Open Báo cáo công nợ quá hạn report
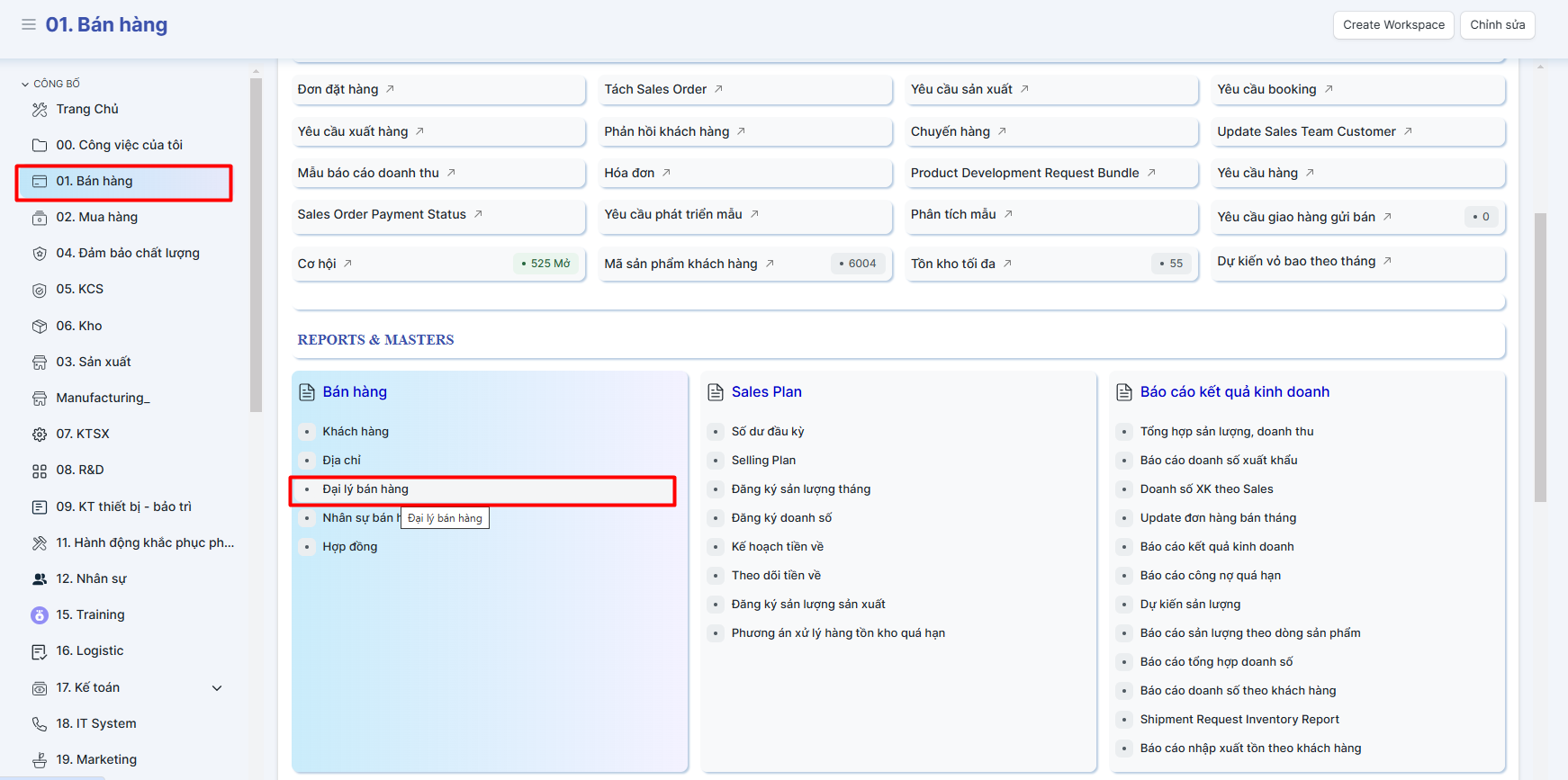 click(x=1210, y=576)
